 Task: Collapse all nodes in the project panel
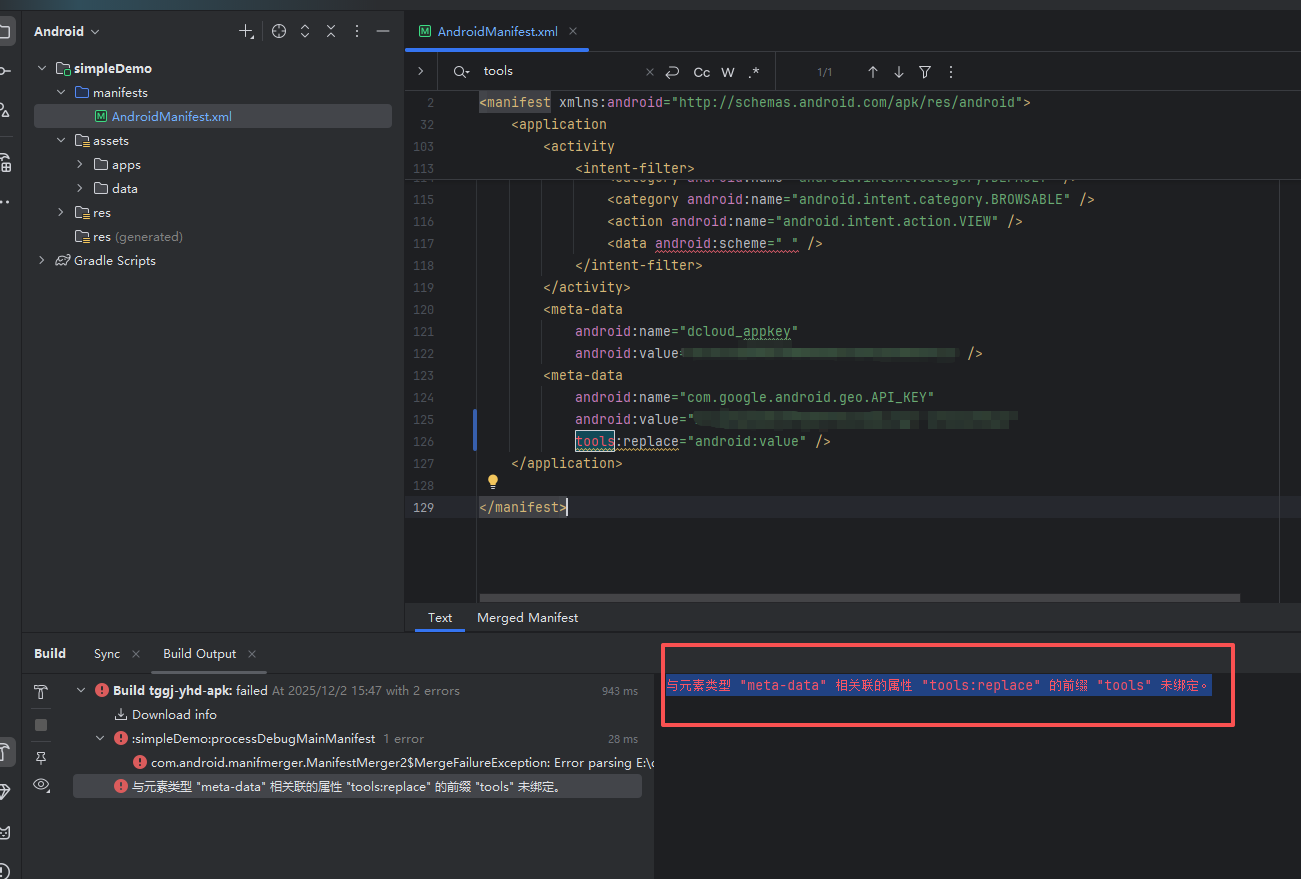point(331,31)
